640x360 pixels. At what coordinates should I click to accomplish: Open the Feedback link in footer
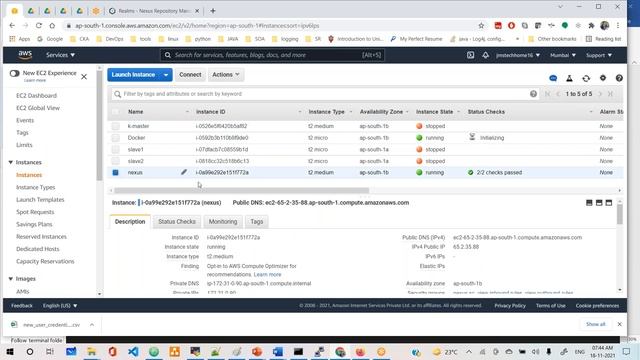pyautogui.click(x=22, y=306)
